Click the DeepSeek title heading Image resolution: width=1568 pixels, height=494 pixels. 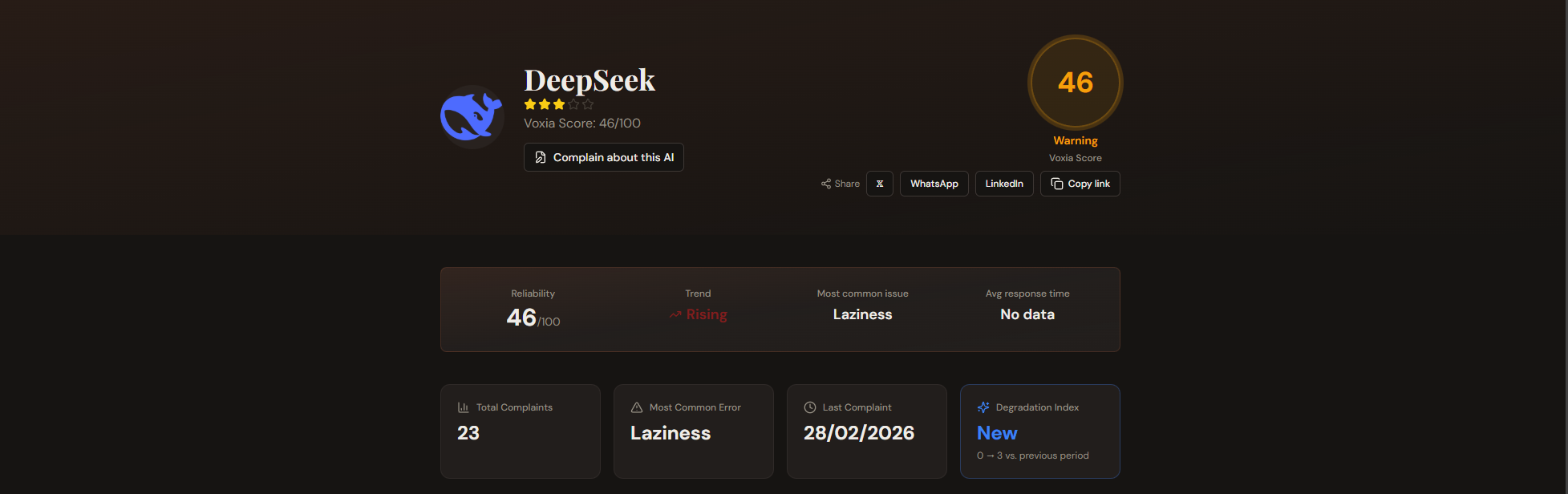click(x=590, y=80)
